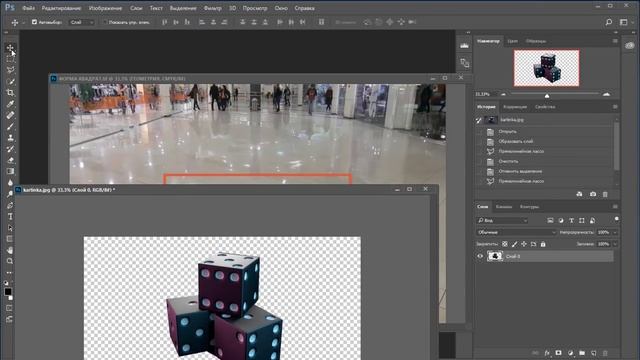Switch to the Каналы tab
This screenshot has width=640, height=360.
pos(504,207)
